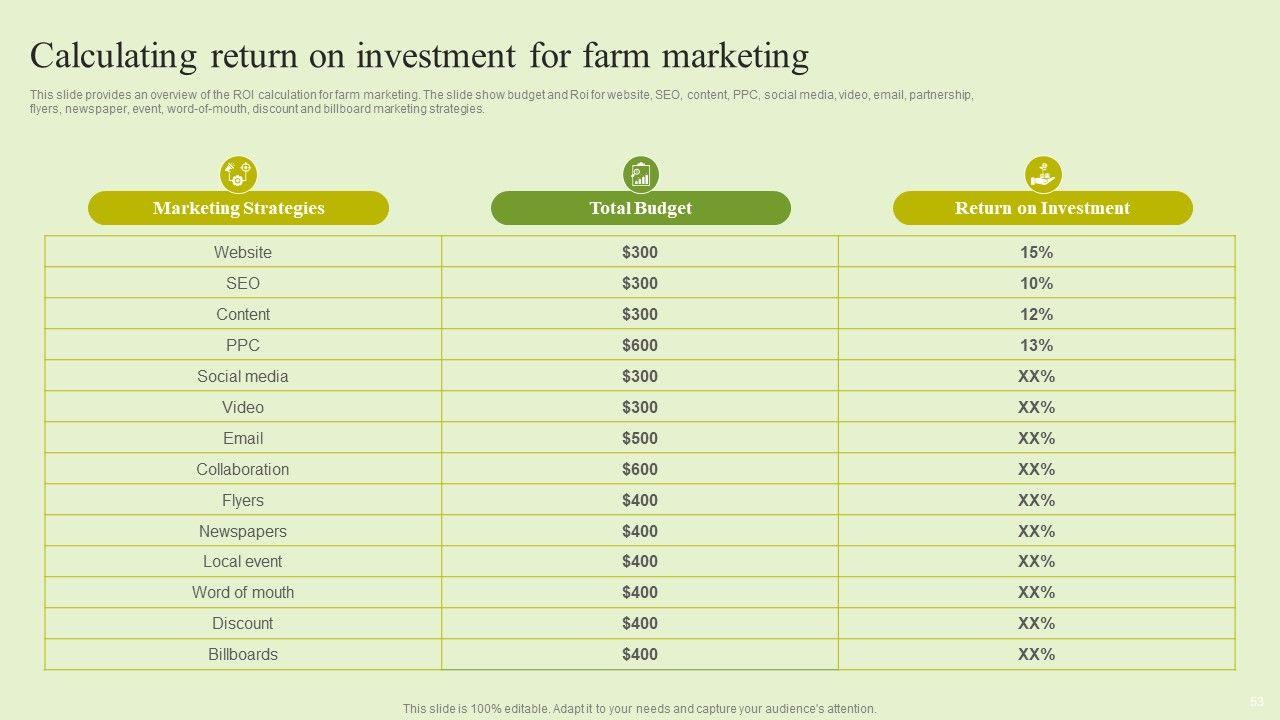Click the 15% ROI value for Website

pos(1036,252)
